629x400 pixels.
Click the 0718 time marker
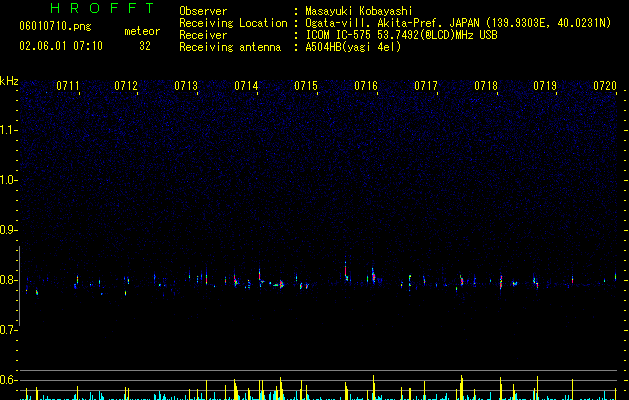(486, 86)
